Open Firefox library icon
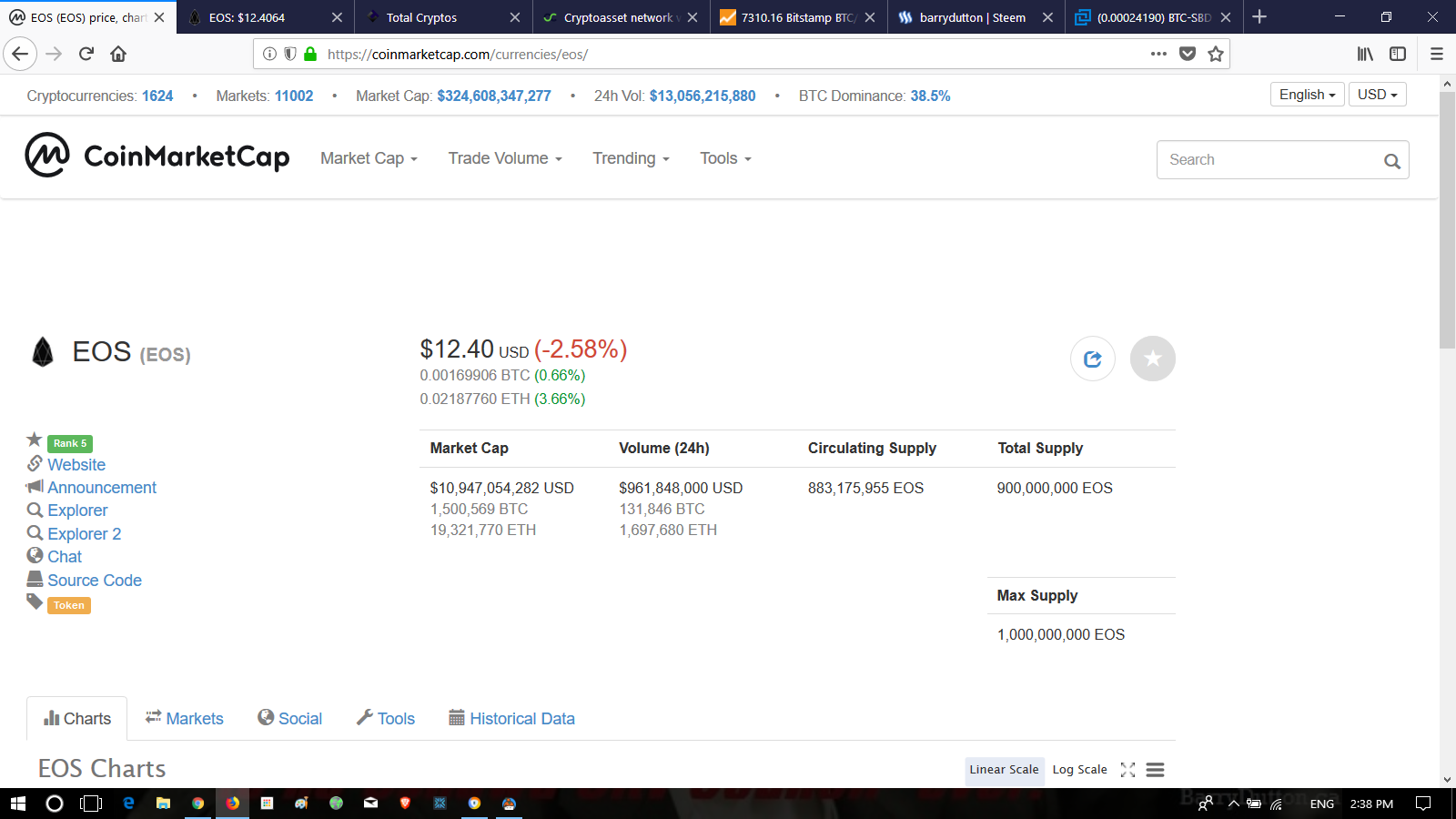The image size is (1456, 819). point(1365,54)
